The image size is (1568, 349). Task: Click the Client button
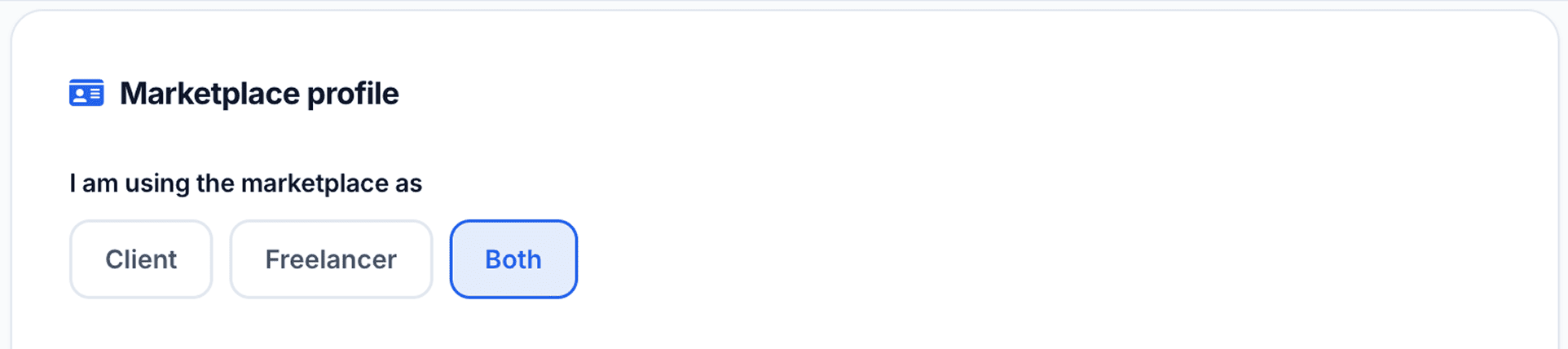point(141,259)
